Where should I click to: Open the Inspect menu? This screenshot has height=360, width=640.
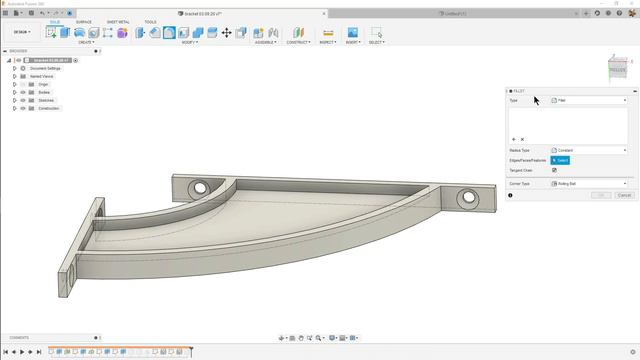pyautogui.click(x=328, y=42)
